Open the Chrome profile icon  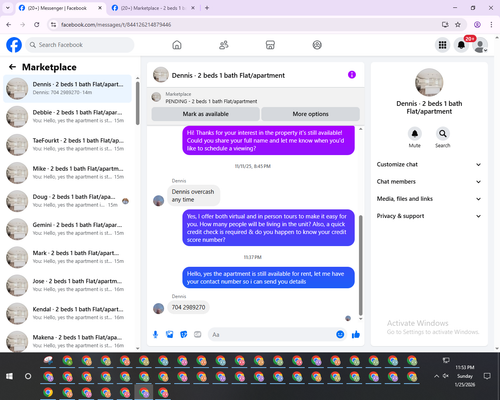point(477,25)
